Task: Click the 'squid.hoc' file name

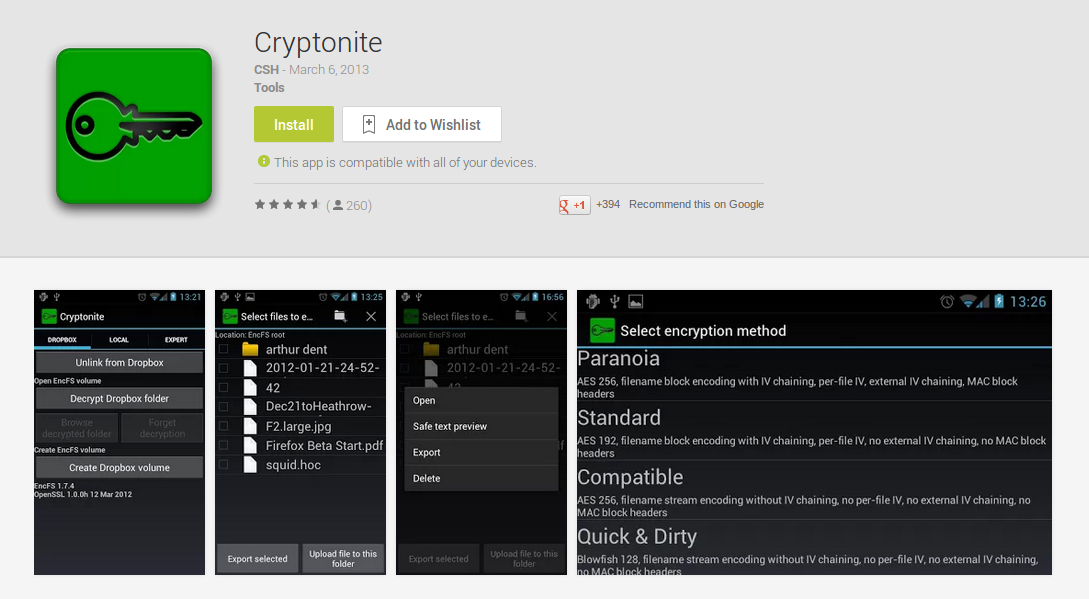Action: coord(293,465)
